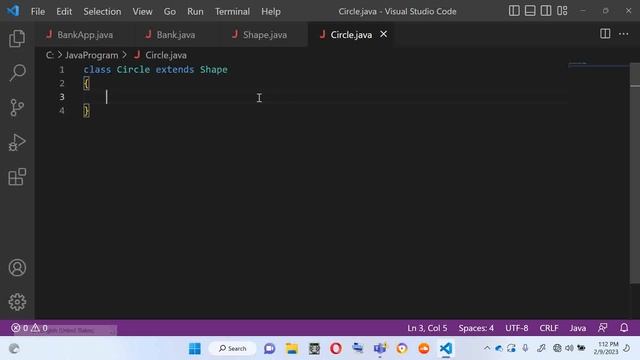Screen dimensions: 640x360
Task: Click the JavaProgram breadcrumb
Action: pos(91,55)
